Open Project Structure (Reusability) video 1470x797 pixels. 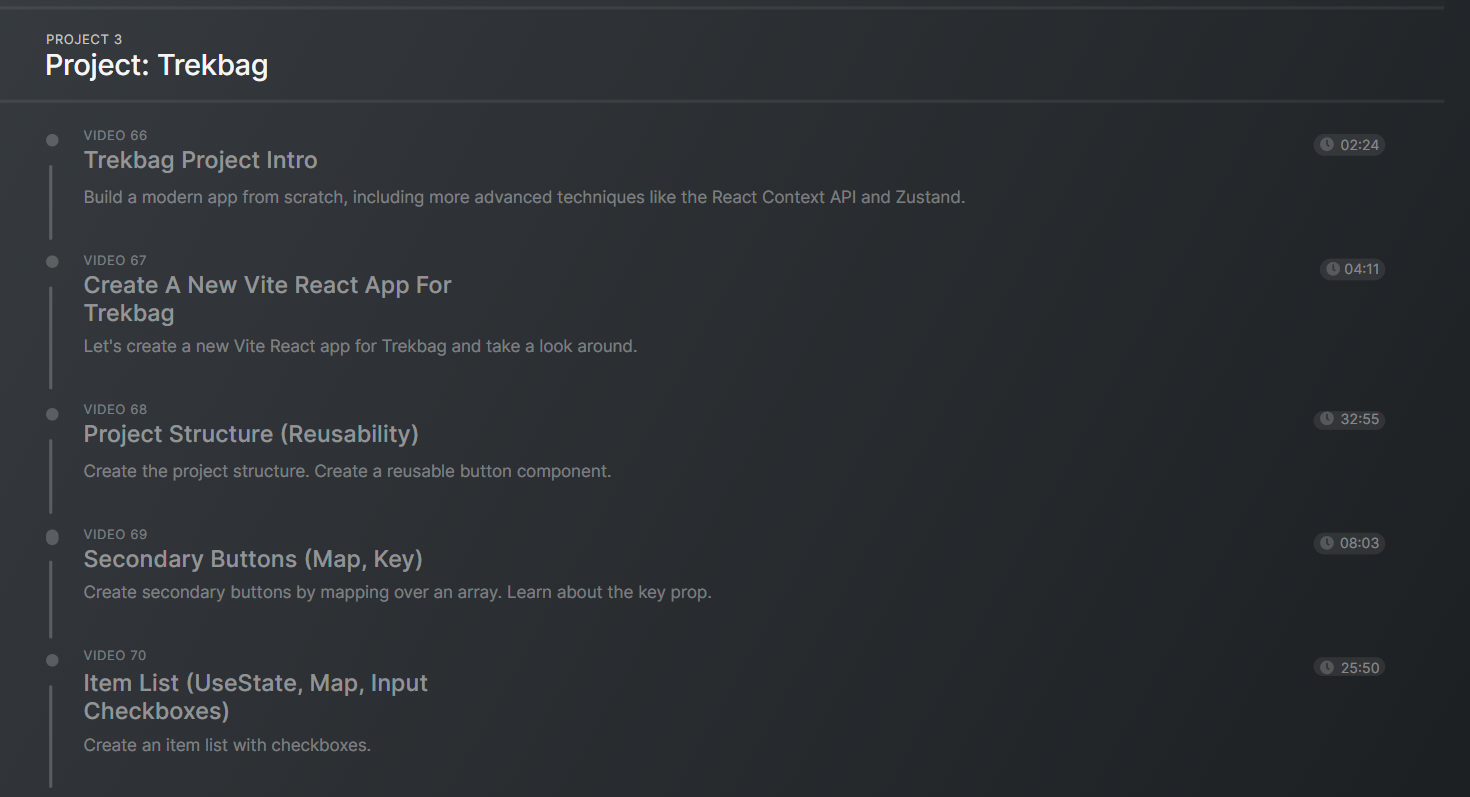[251, 434]
